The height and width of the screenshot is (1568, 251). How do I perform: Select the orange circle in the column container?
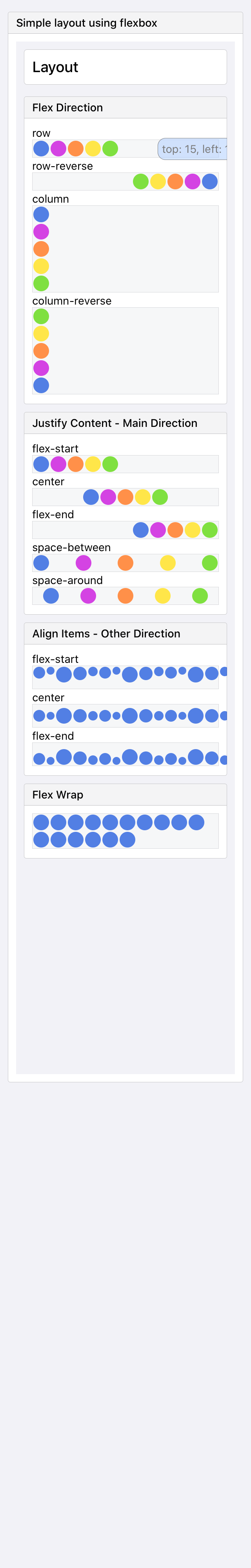point(41,249)
